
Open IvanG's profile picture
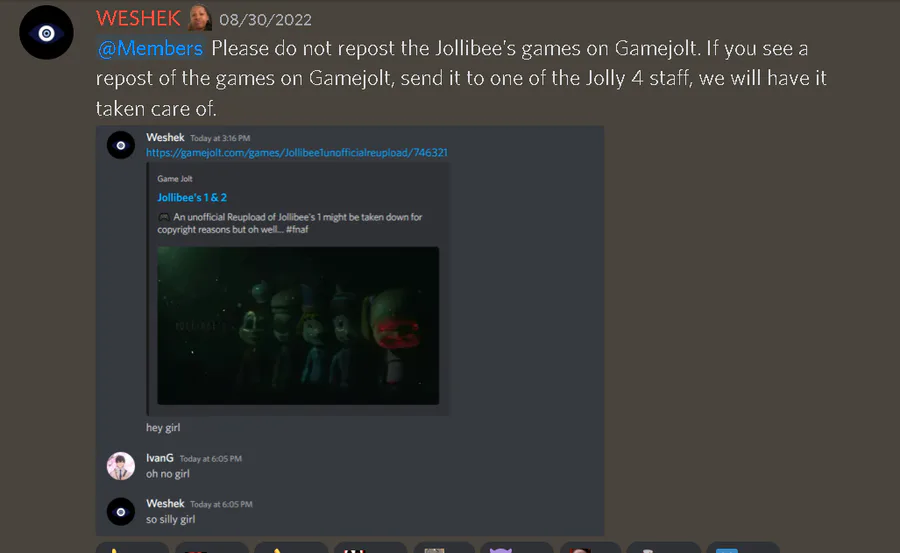click(x=121, y=466)
